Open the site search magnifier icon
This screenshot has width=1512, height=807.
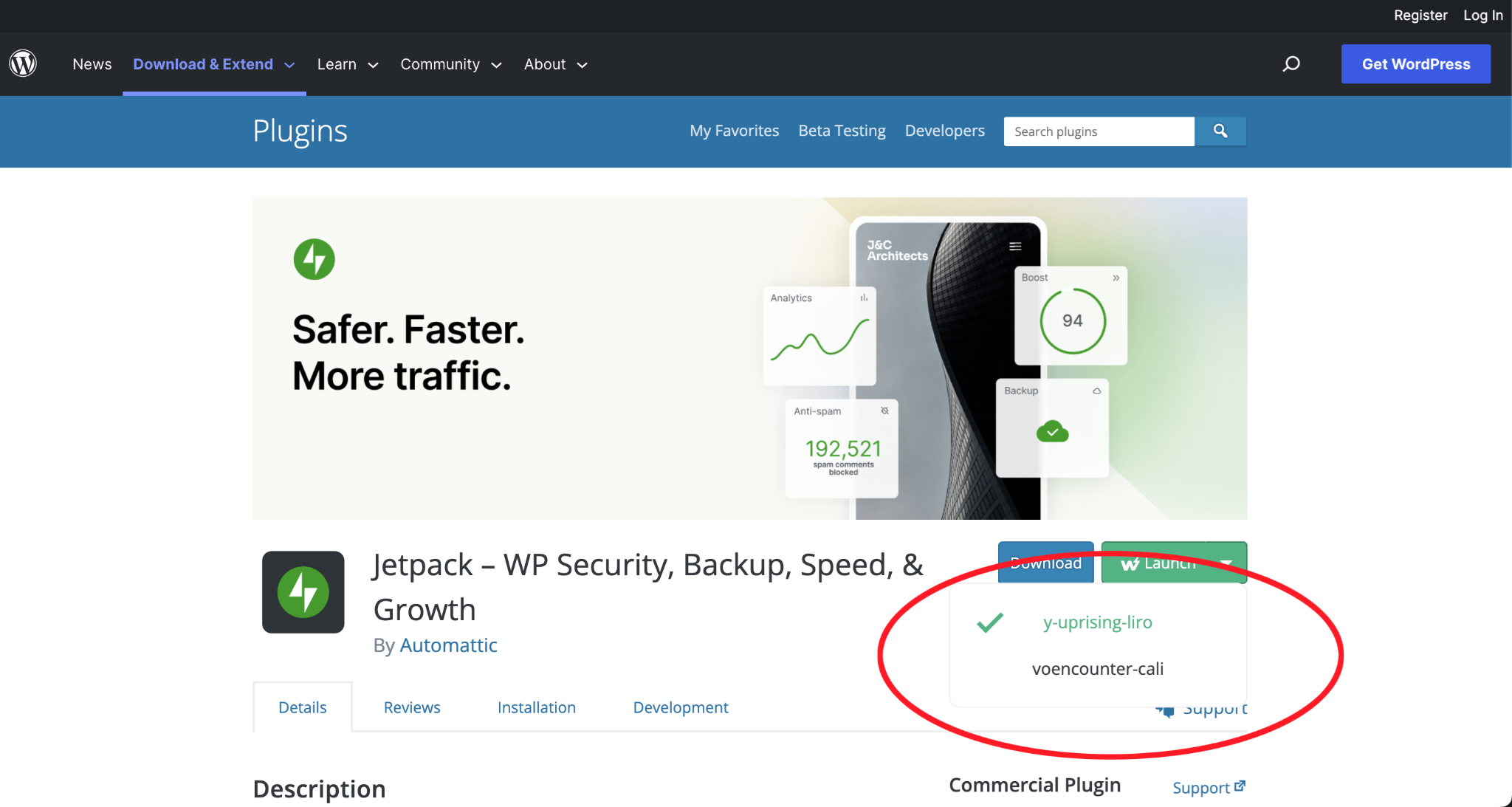(1291, 64)
